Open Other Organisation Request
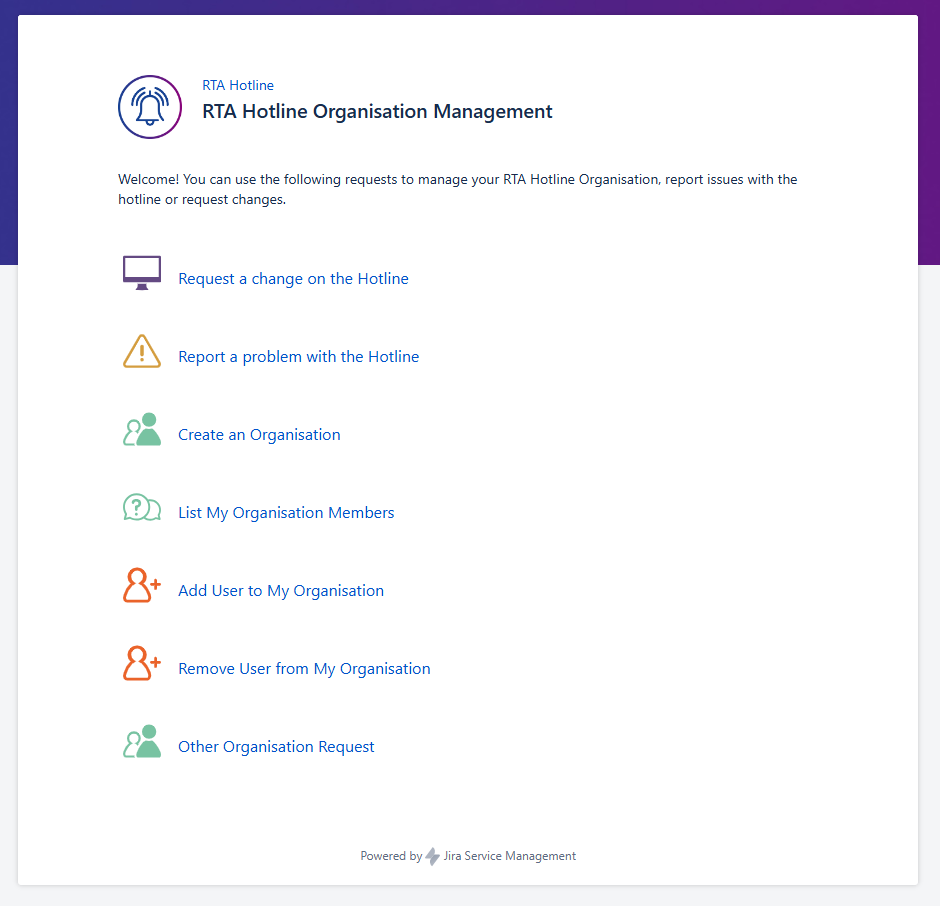Image resolution: width=940 pixels, height=906 pixels. (276, 747)
